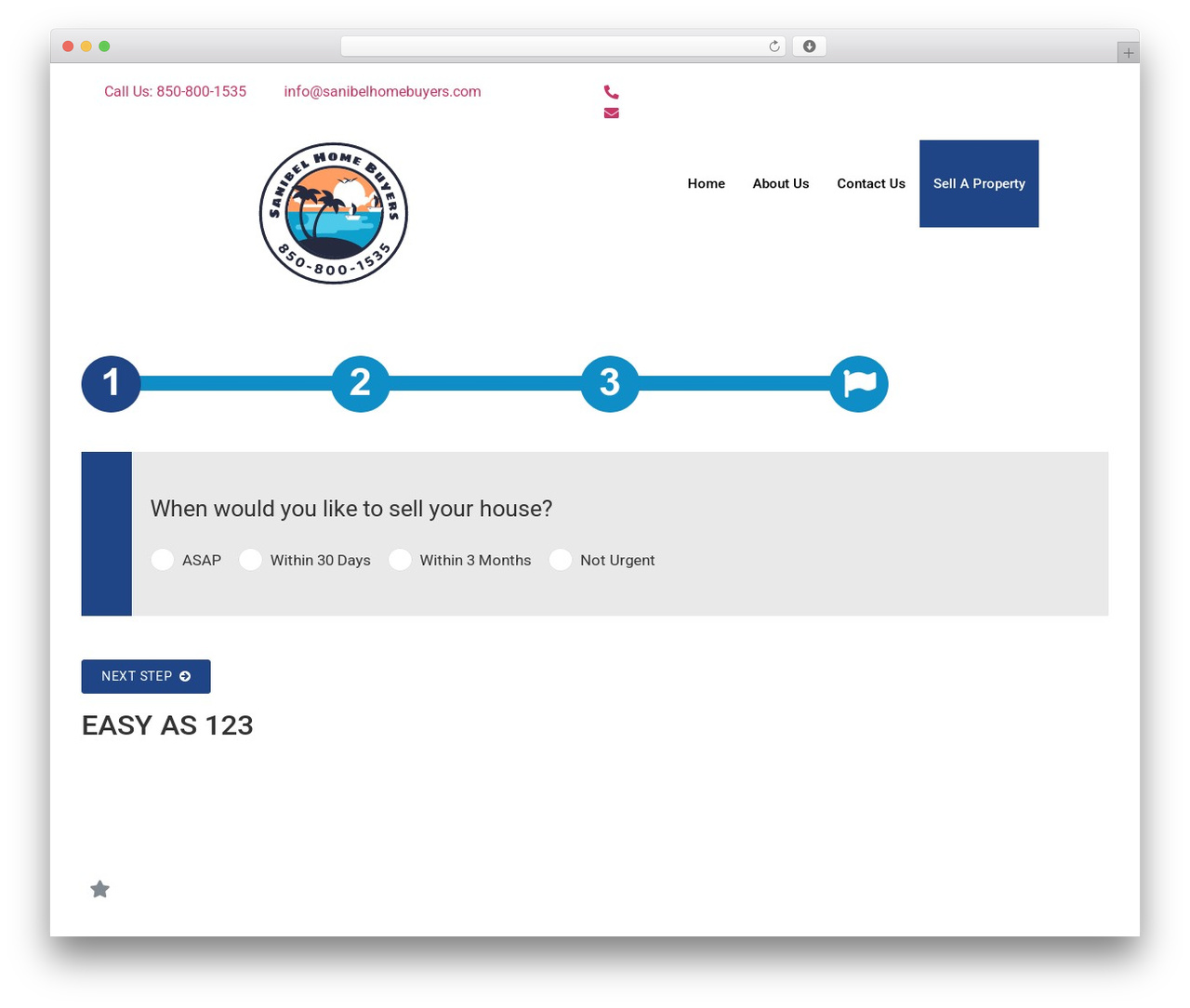
Task: Choose the Within 30 Days option
Action: 250,560
